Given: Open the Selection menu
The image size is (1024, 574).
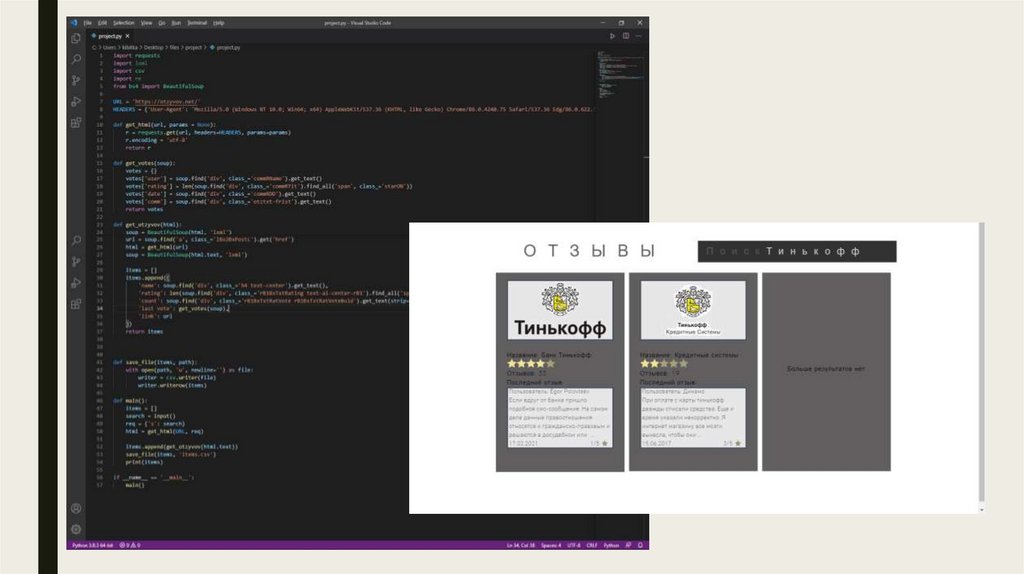Looking at the screenshot, I should coord(123,22).
